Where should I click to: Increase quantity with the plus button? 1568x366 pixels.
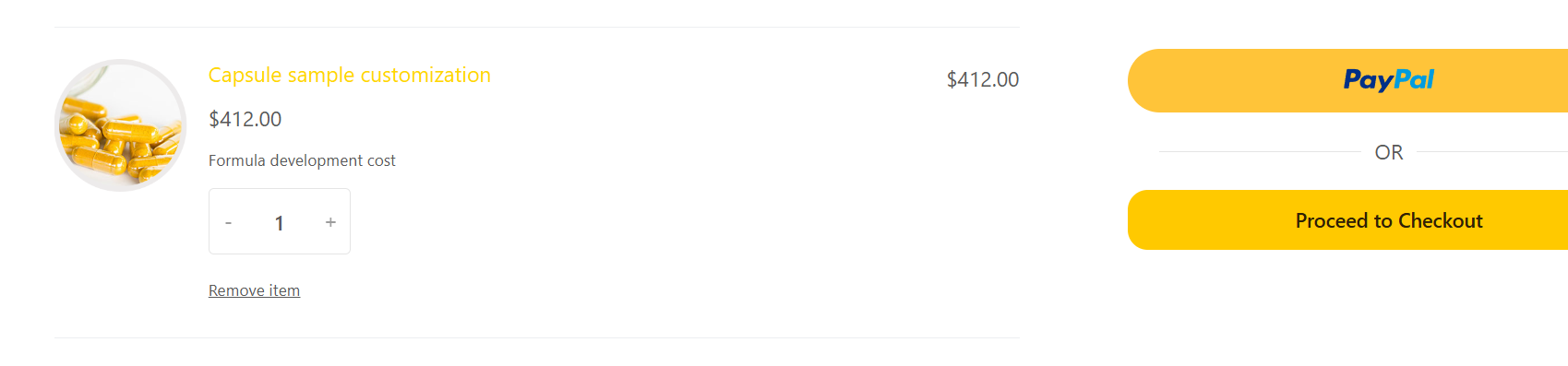[330, 222]
